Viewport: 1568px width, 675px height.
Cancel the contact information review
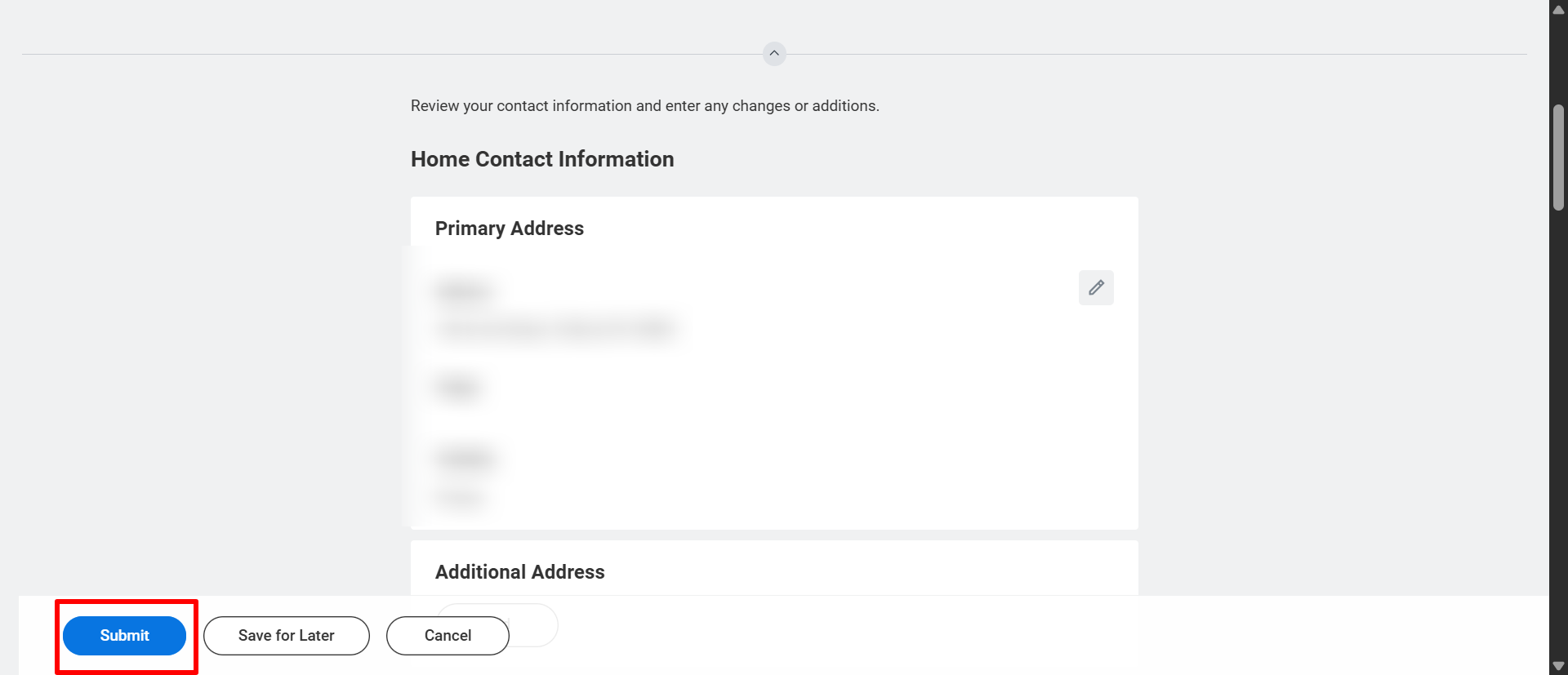[448, 636]
